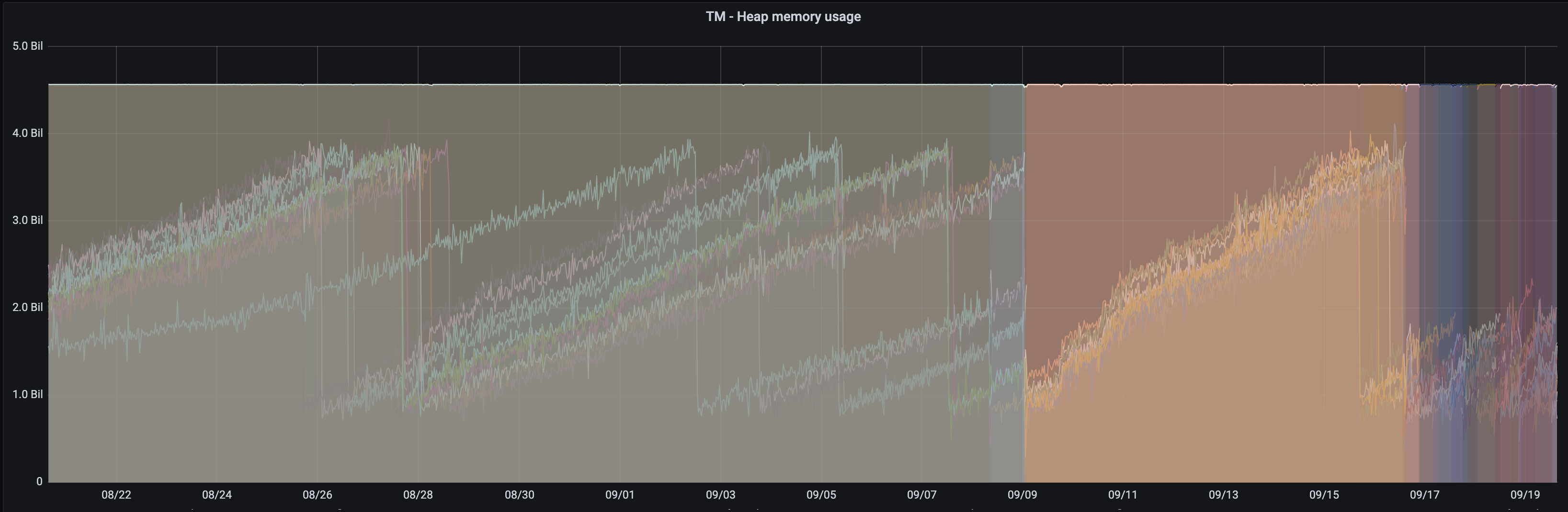Select the 09/09 date on the time axis
1568x512 pixels.
coord(1022,494)
